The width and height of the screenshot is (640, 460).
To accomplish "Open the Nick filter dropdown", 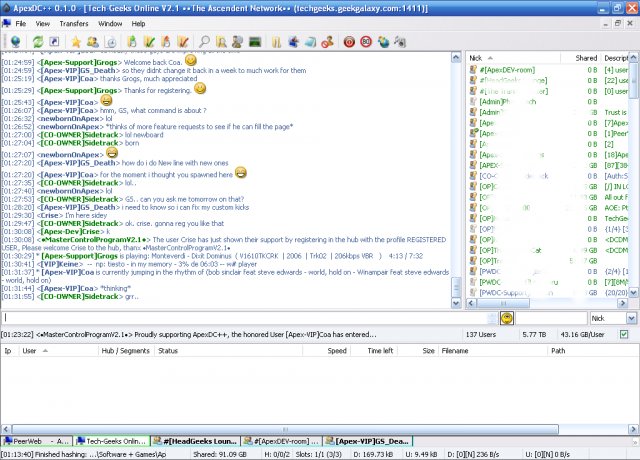I will (631, 318).
